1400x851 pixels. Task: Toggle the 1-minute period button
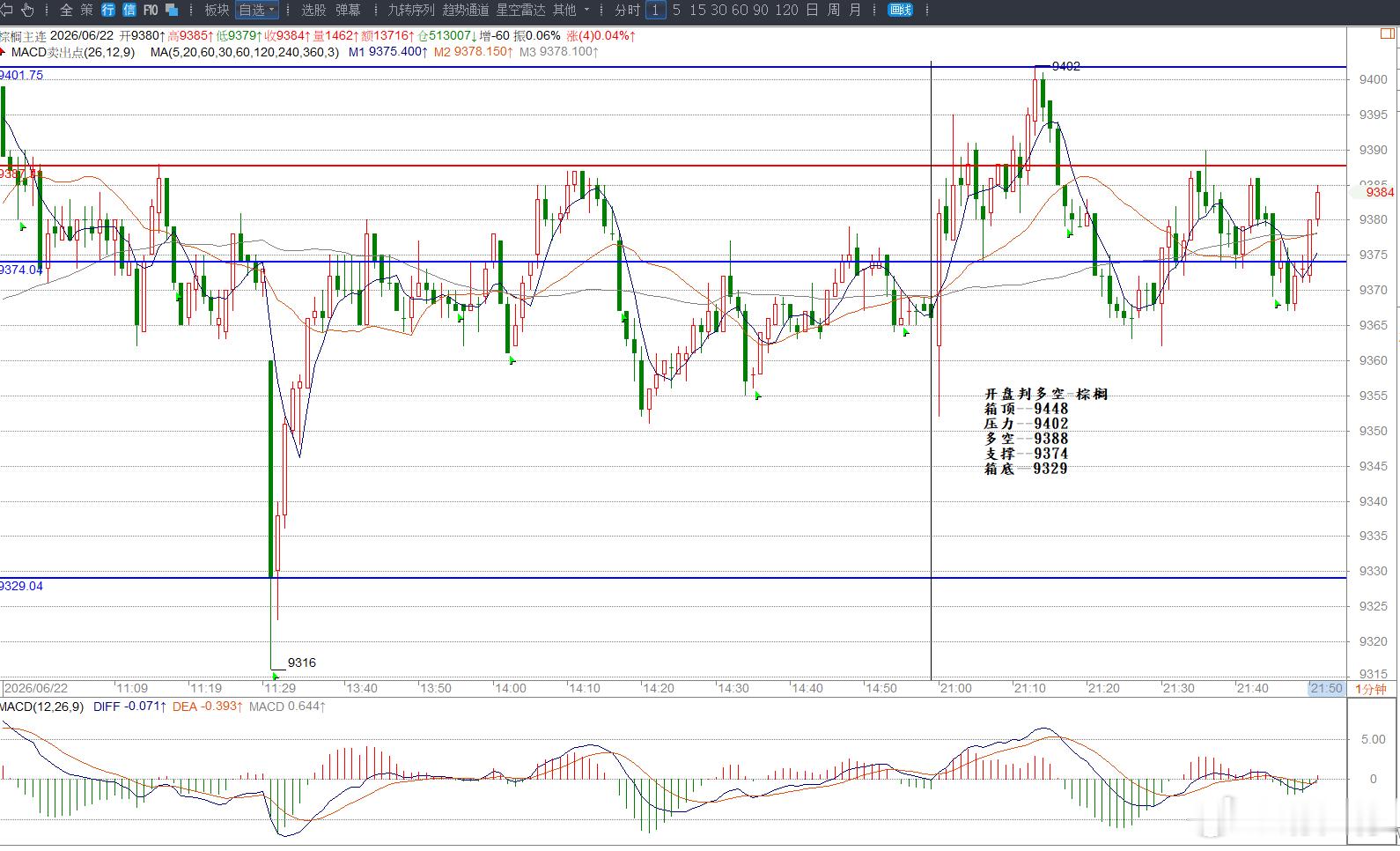(x=654, y=10)
